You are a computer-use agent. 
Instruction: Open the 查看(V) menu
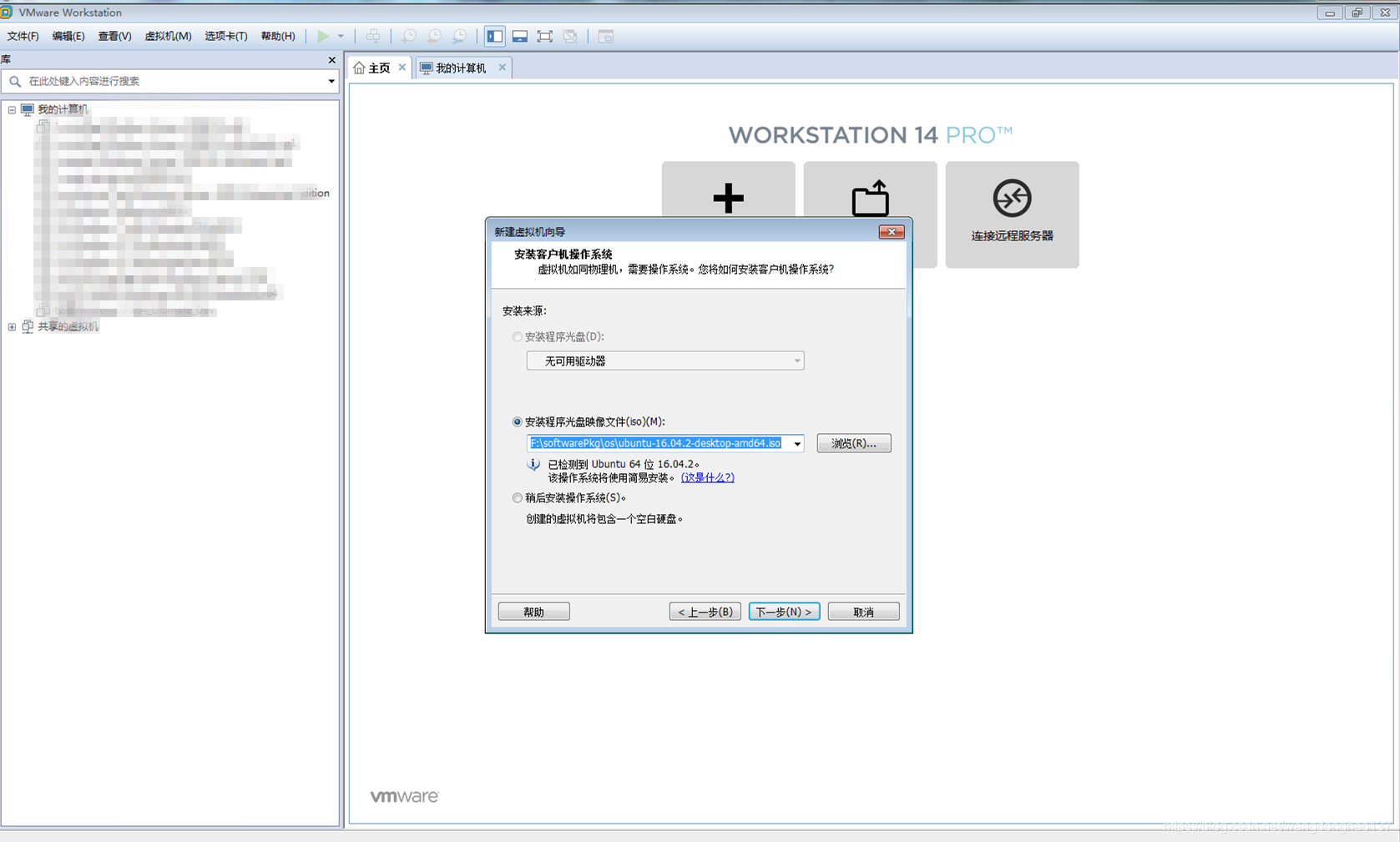[x=114, y=36]
